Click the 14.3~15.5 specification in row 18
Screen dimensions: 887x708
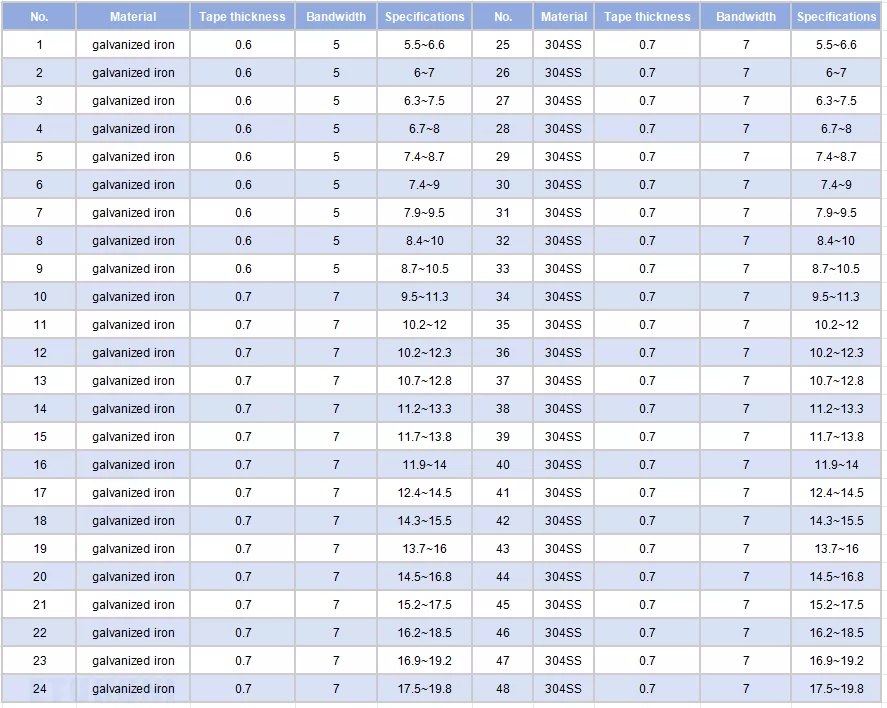(x=424, y=521)
